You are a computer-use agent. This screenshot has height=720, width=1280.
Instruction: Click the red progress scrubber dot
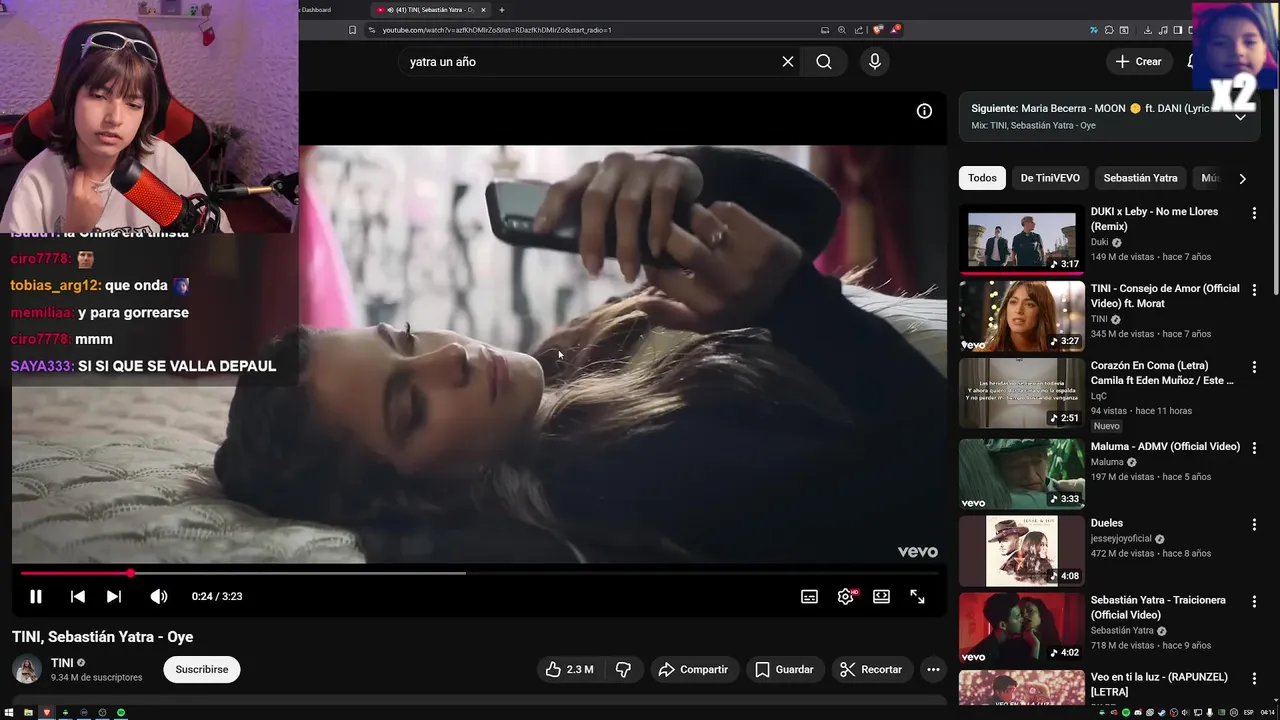pos(130,574)
